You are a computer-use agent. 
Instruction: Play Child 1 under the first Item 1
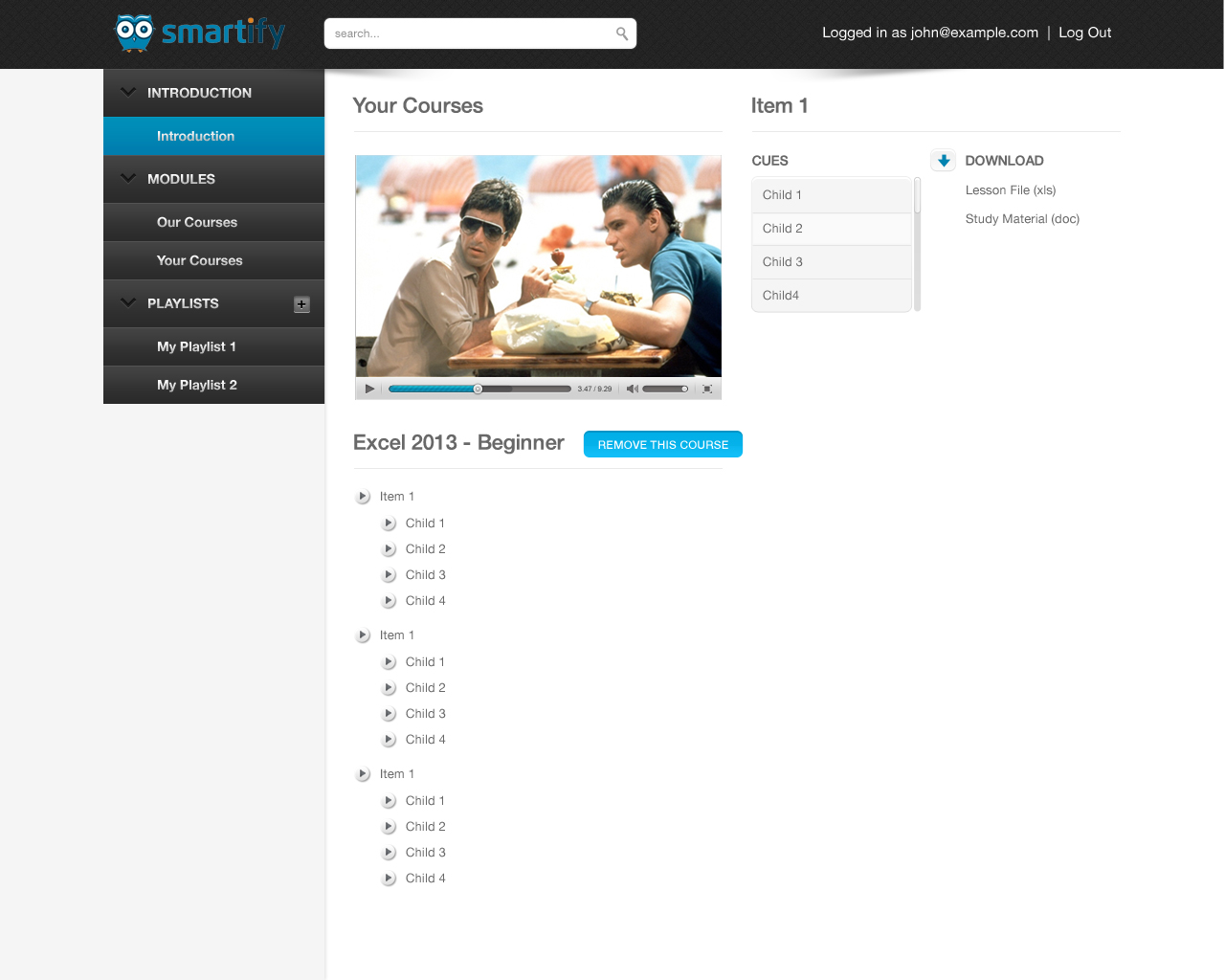tap(390, 523)
